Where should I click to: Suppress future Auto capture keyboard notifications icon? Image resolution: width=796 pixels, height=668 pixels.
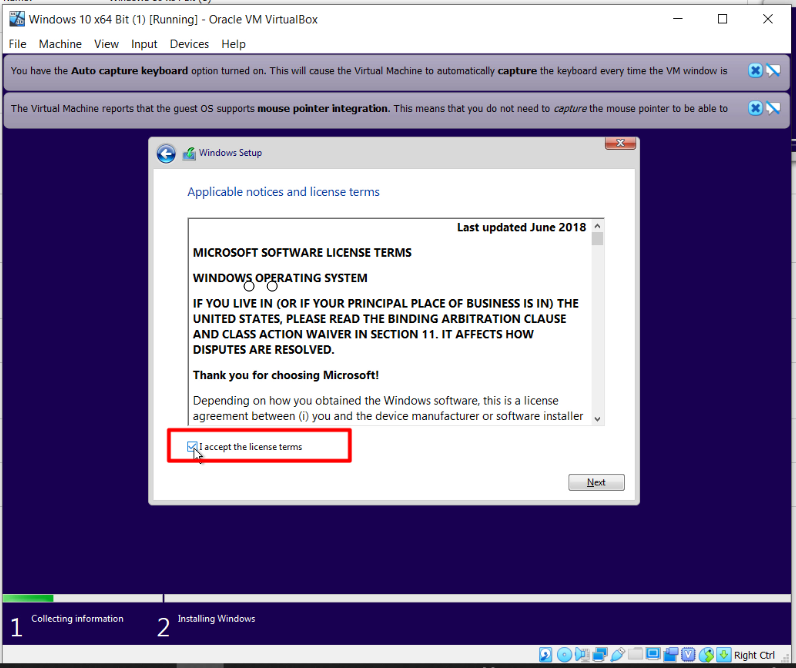[773, 71]
